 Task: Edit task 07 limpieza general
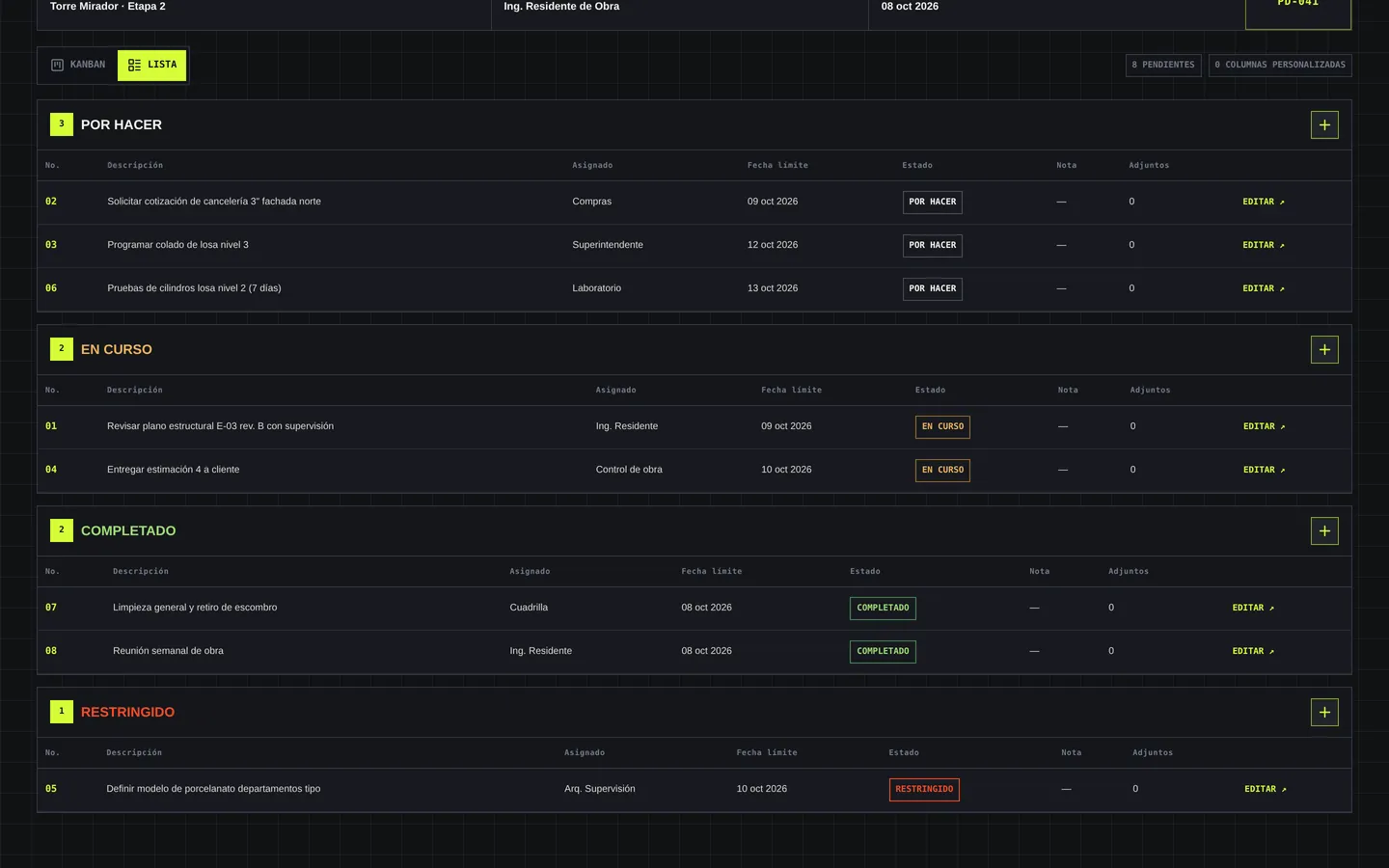point(1253,609)
